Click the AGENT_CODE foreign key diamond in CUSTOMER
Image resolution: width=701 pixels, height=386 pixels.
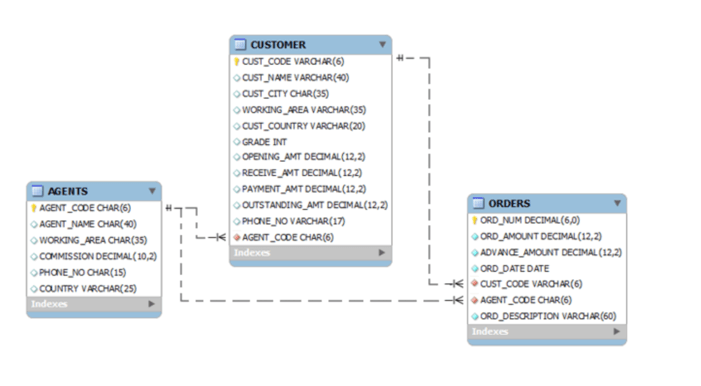(x=237, y=237)
